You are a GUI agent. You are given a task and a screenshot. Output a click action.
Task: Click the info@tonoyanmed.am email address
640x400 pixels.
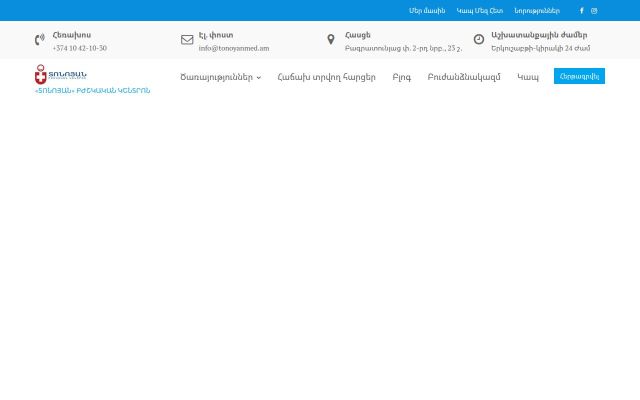234,48
